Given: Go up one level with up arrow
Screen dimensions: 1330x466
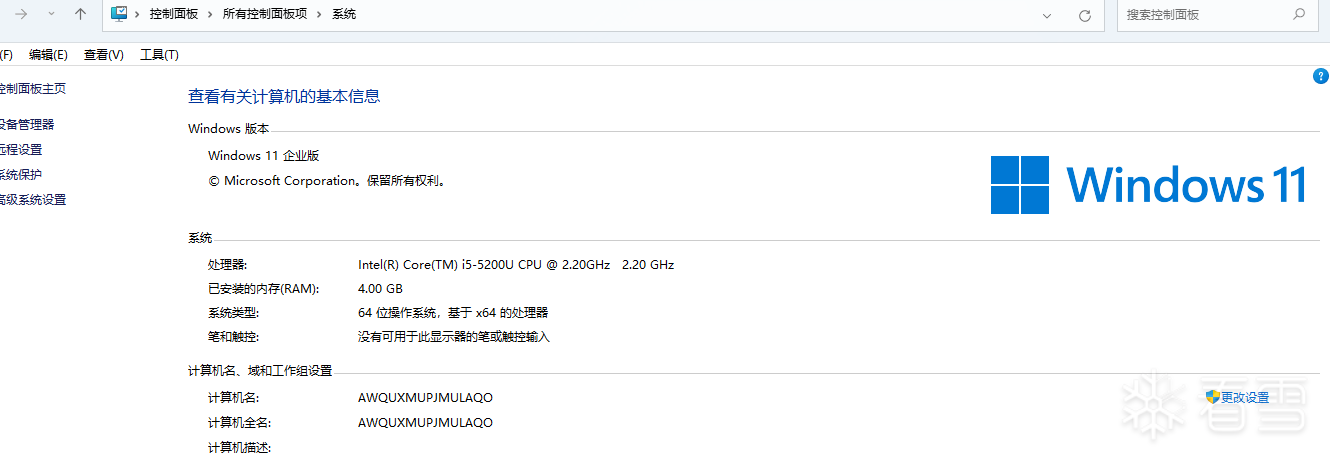Looking at the screenshot, I should click(81, 14).
